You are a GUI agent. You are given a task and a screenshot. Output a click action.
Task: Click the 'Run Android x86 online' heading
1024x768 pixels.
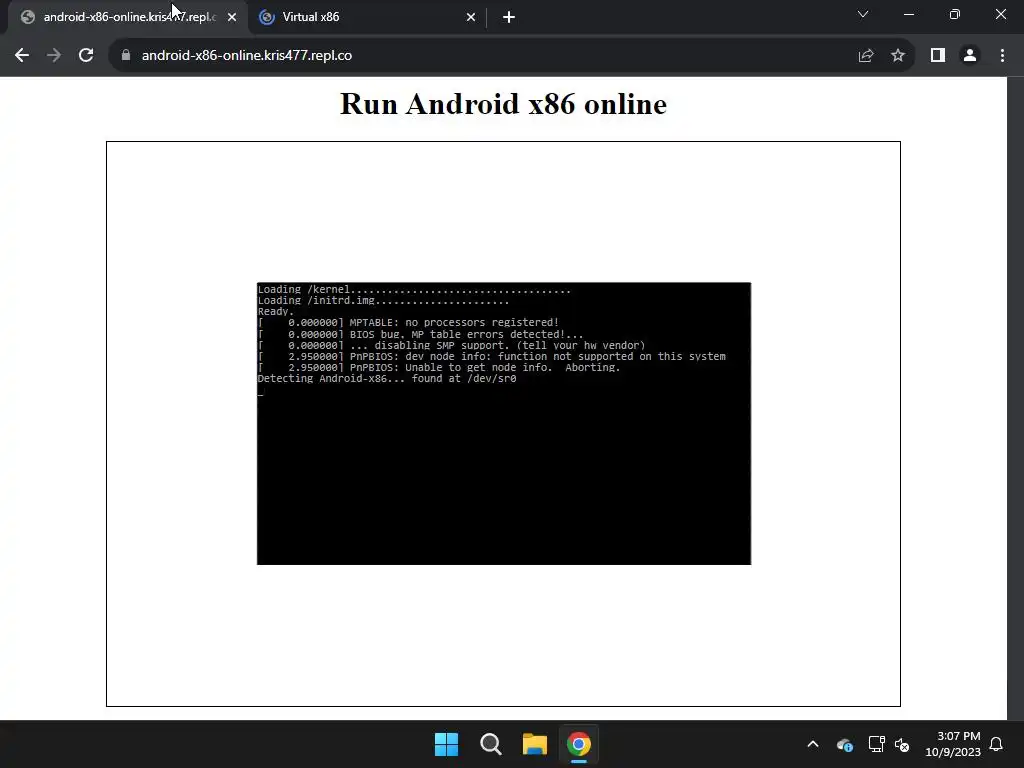click(504, 104)
